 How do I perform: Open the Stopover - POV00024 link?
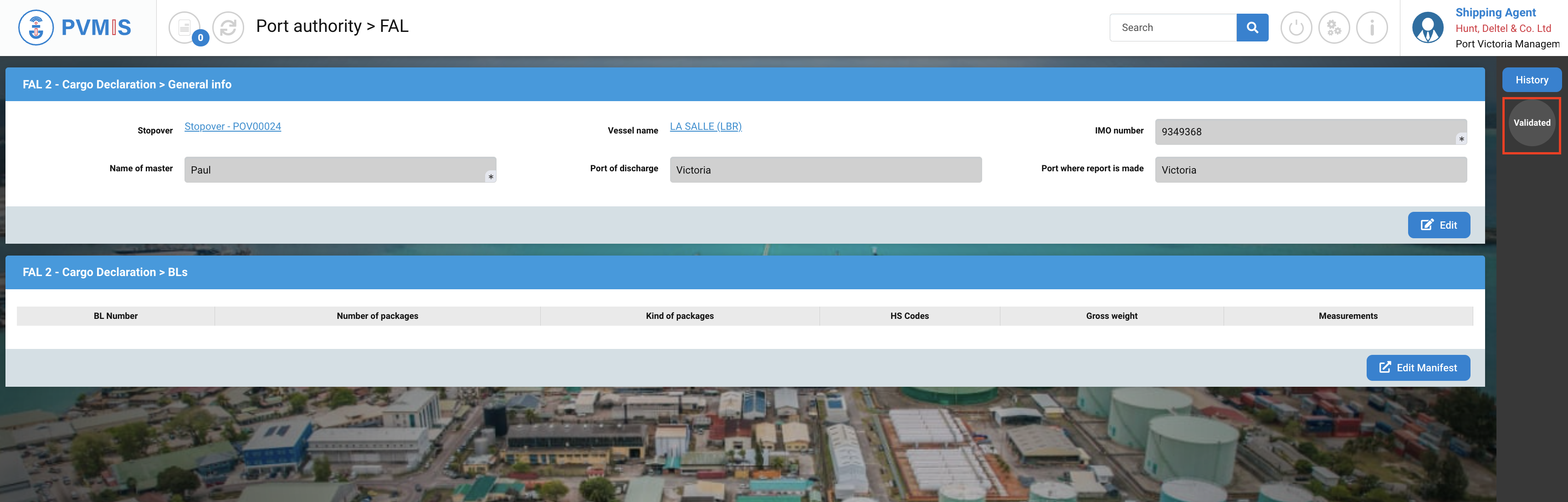tap(232, 127)
